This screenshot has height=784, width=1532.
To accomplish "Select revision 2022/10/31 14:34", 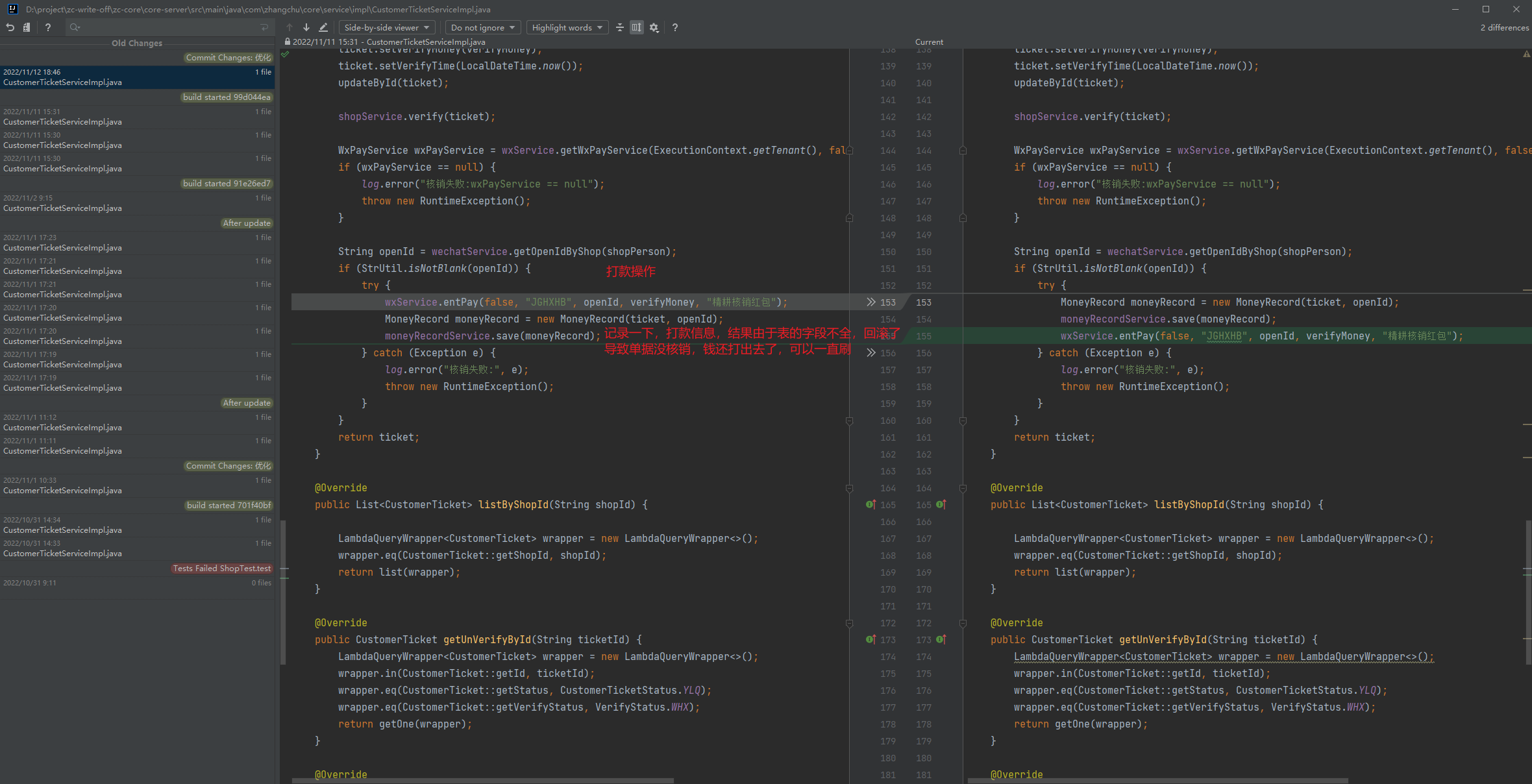I will coord(138,525).
